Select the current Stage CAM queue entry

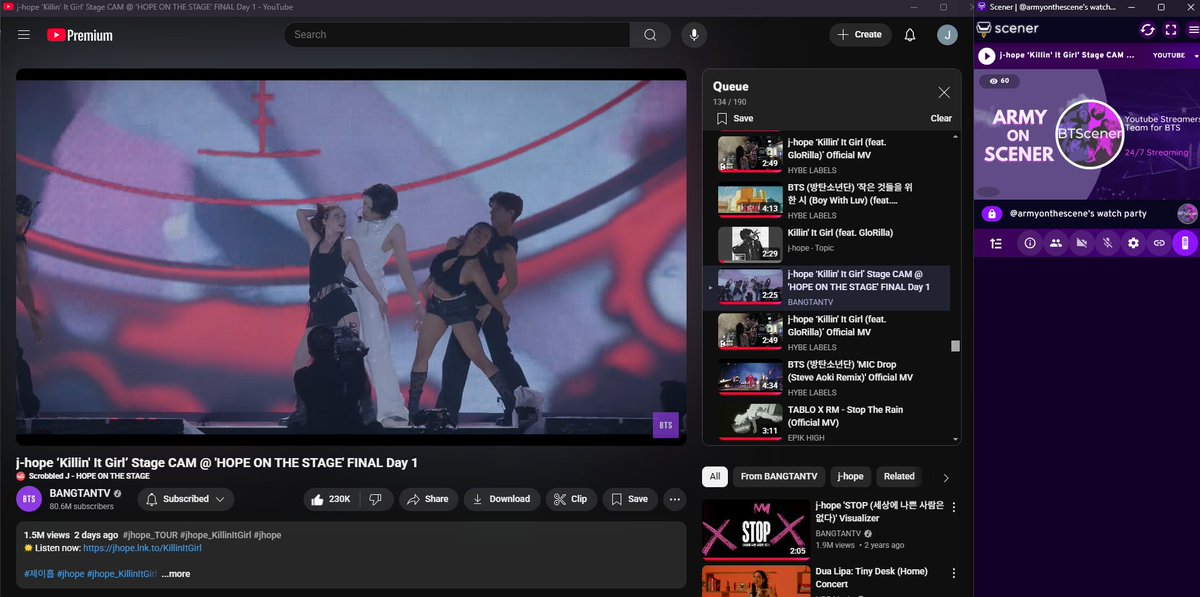pyautogui.click(x=828, y=288)
